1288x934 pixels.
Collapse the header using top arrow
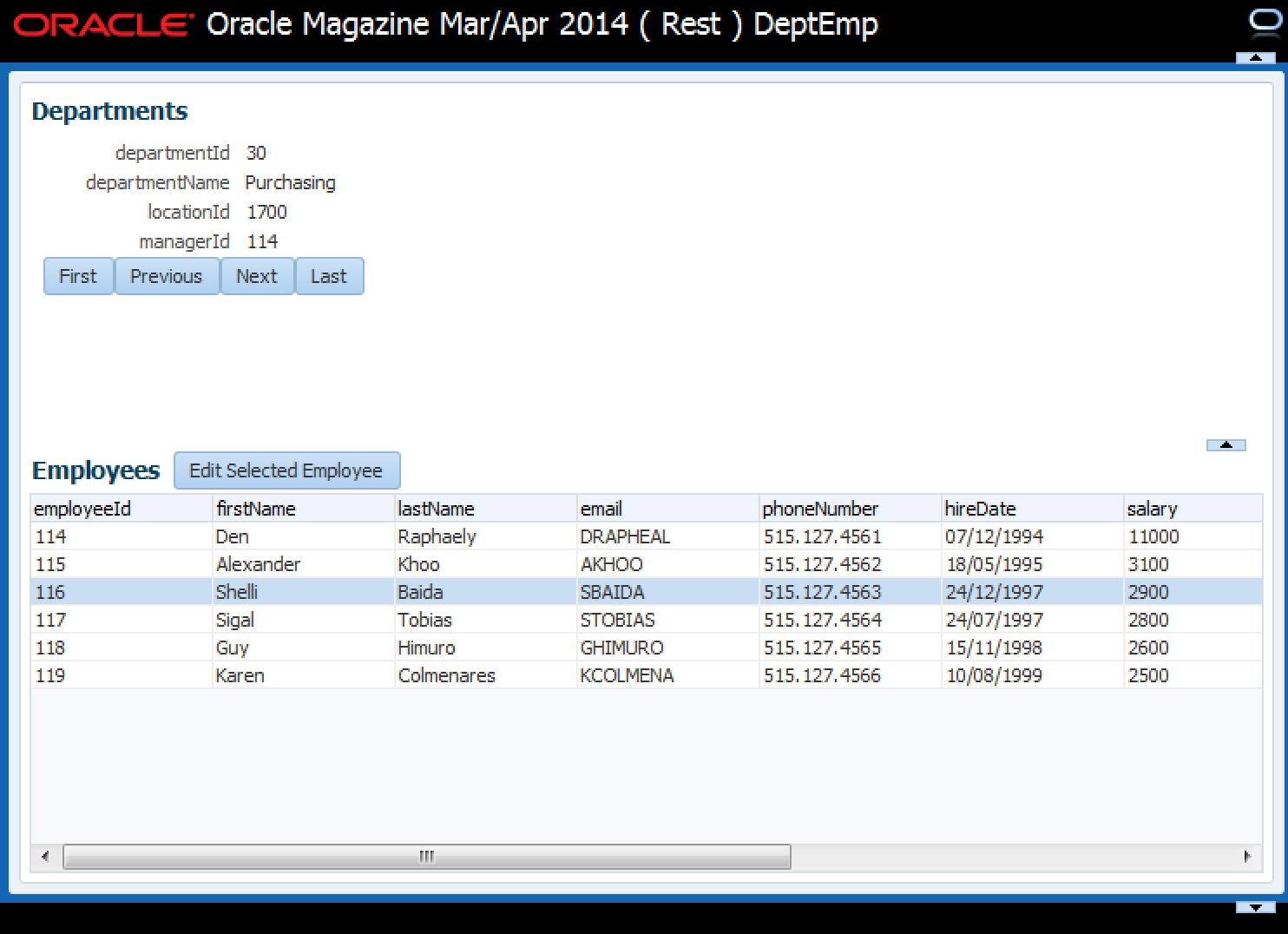1255,58
